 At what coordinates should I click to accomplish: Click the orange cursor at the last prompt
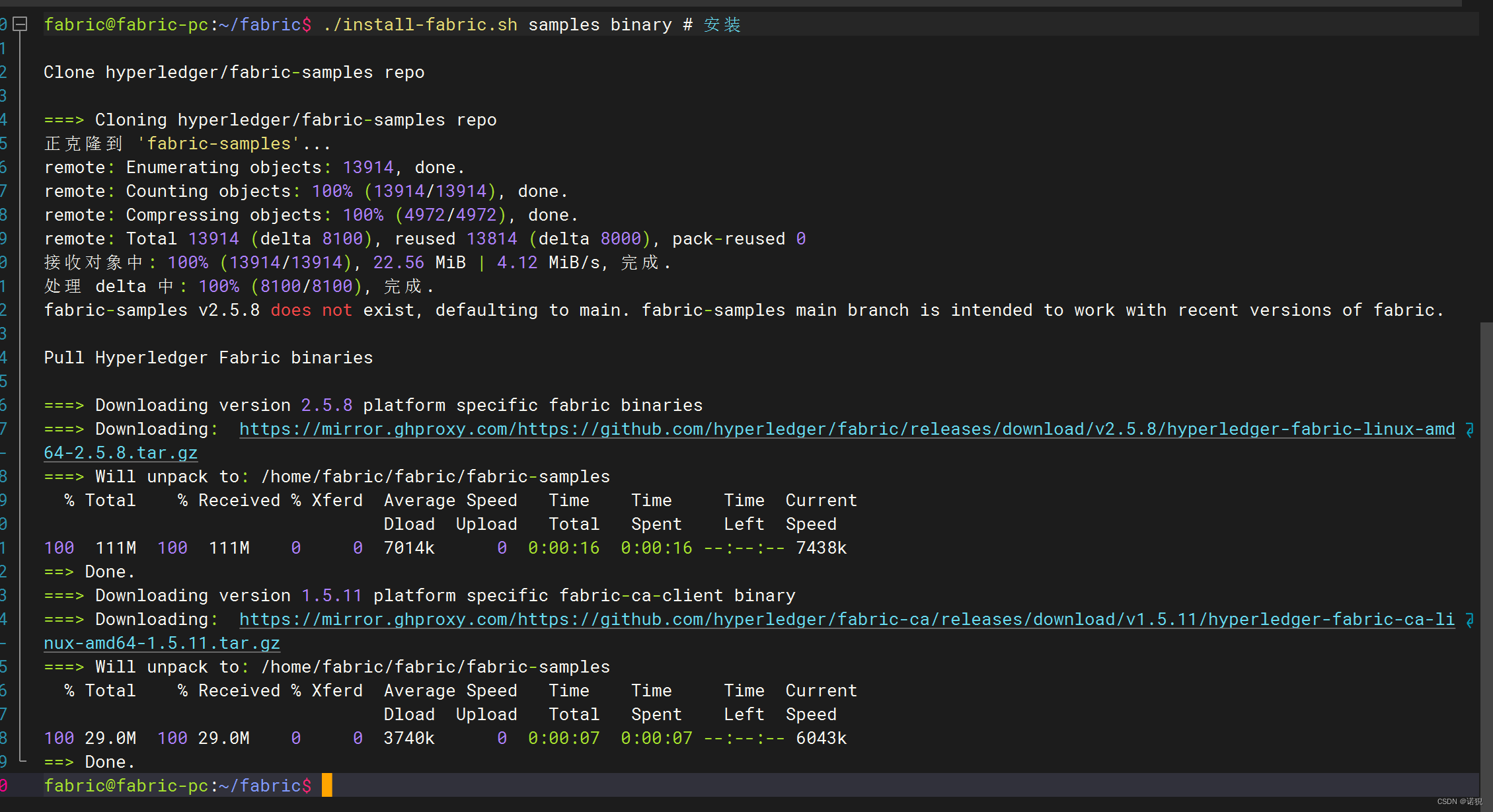click(326, 786)
